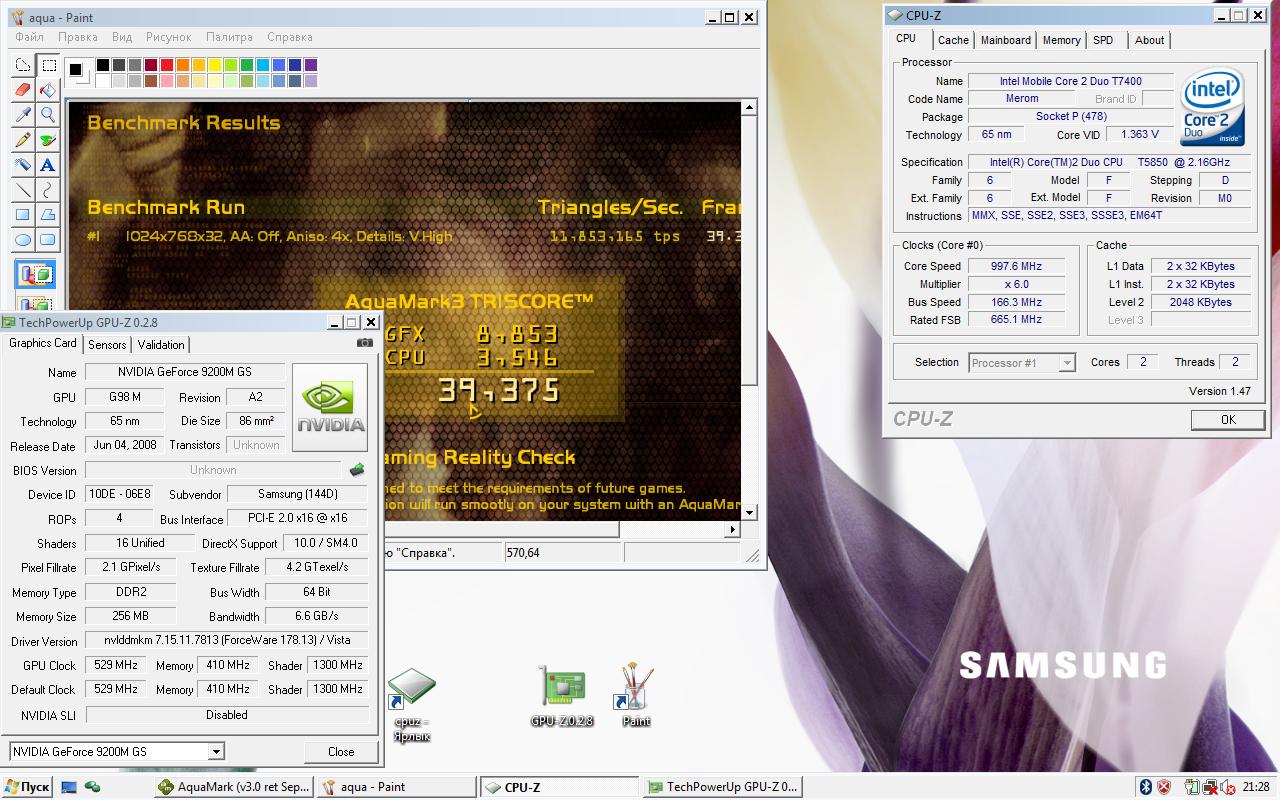
Task: Select the Ellipse shape tool
Action: [23, 239]
